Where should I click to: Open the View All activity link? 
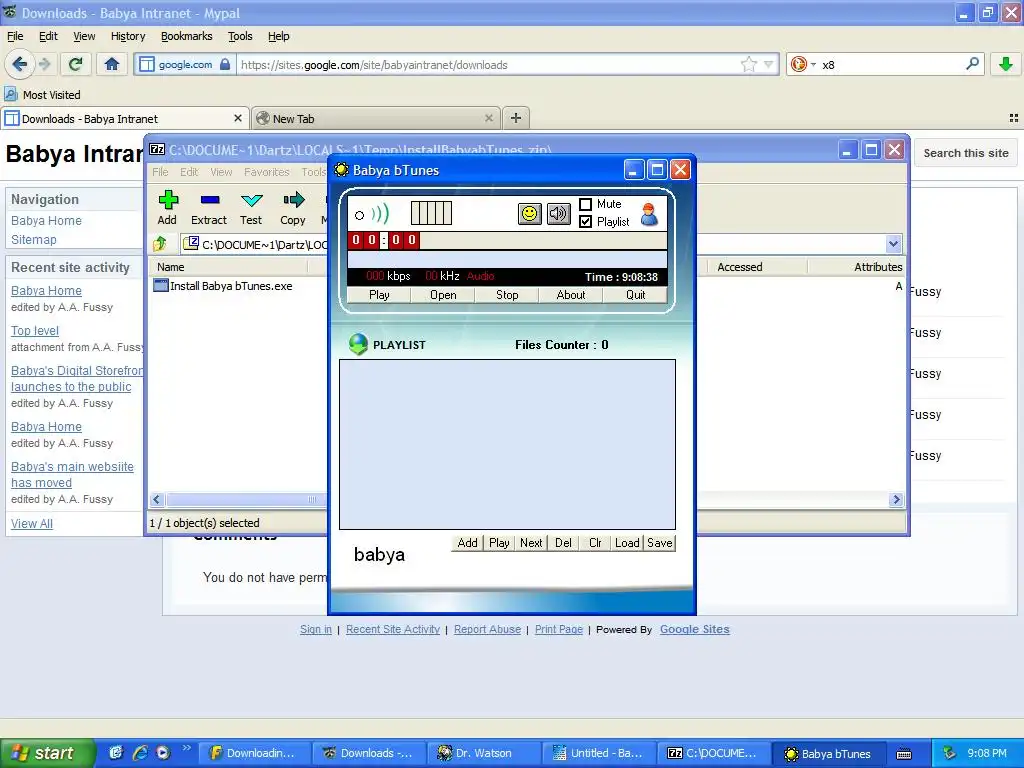tap(32, 524)
